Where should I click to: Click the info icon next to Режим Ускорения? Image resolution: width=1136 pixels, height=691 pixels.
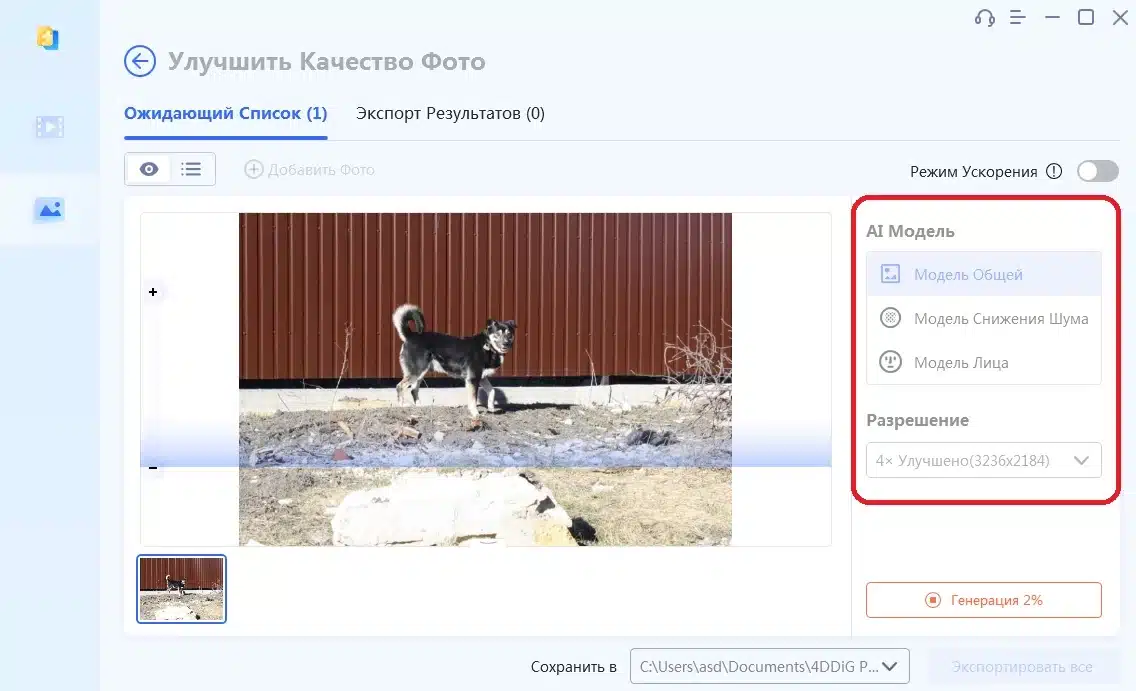click(1053, 171)
